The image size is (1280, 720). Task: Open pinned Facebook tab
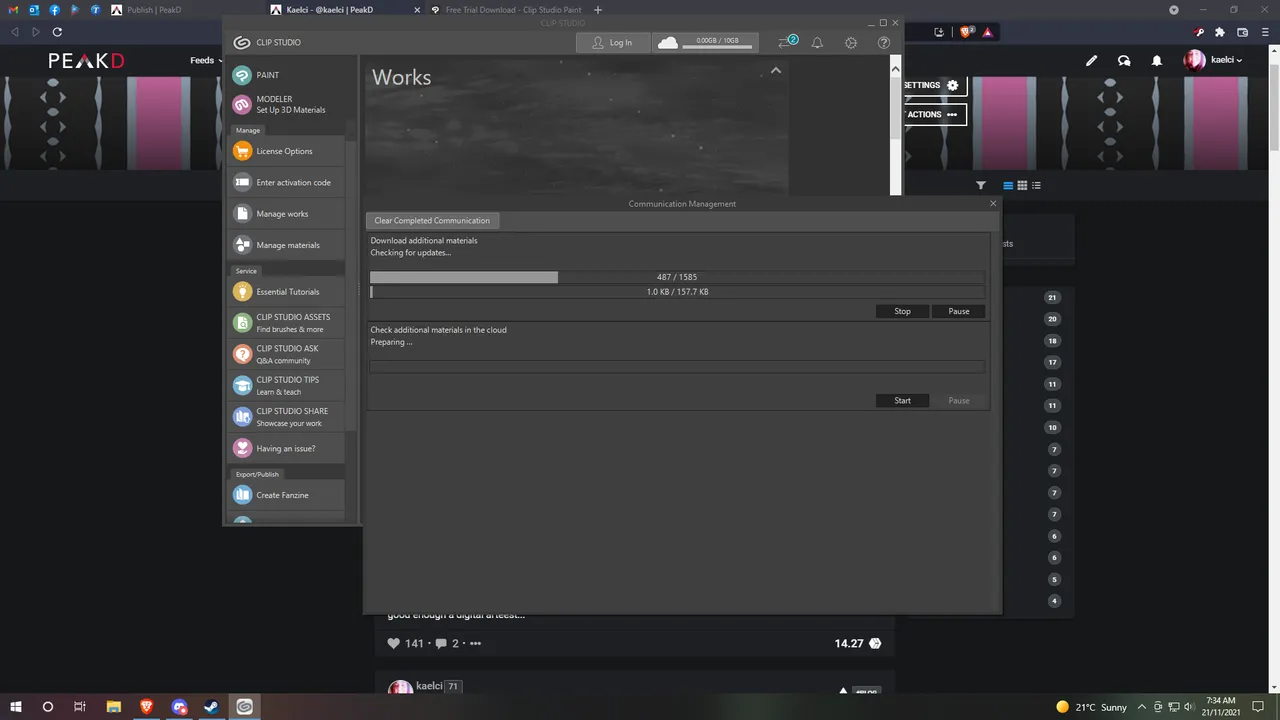coord(54,10)
